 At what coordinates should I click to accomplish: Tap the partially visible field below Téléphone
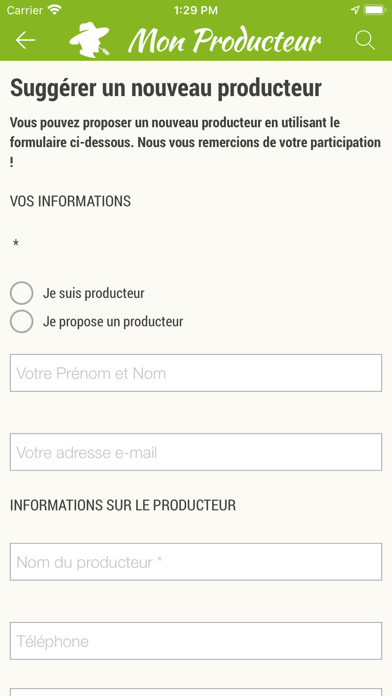(196, 692)
